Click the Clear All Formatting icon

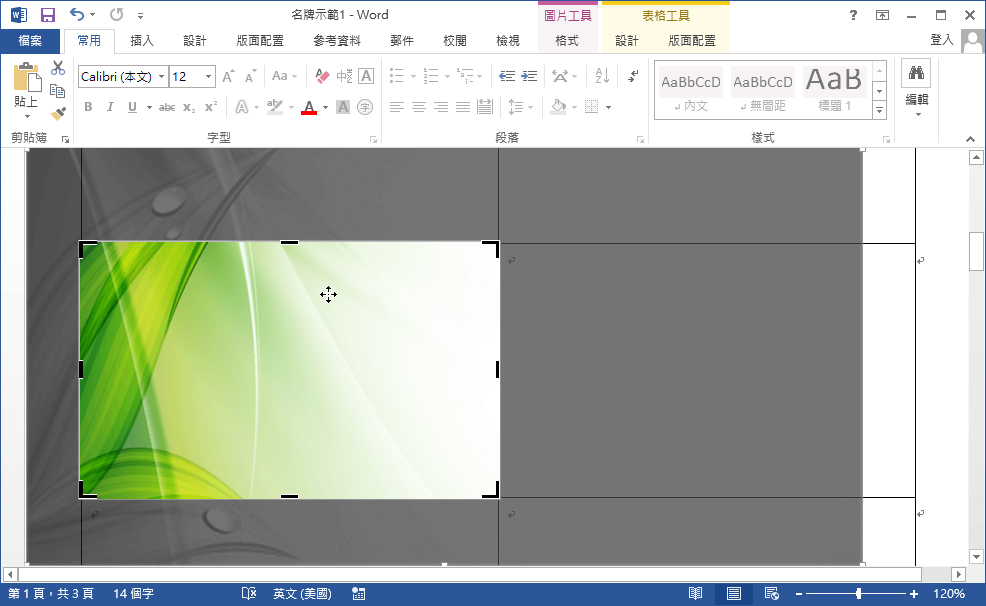[320, 77]
